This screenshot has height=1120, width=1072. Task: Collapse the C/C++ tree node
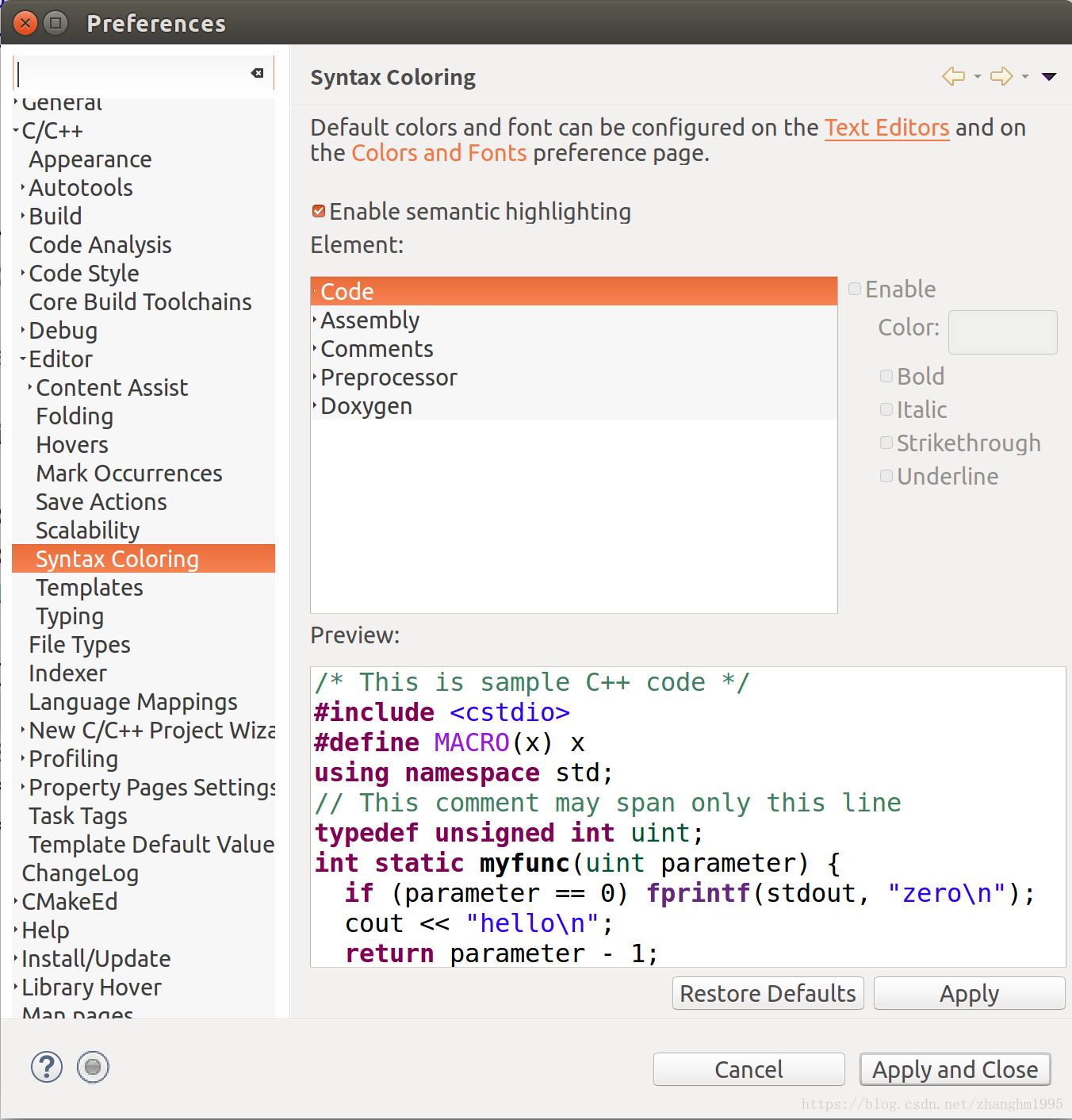click(x=16, y=130)
